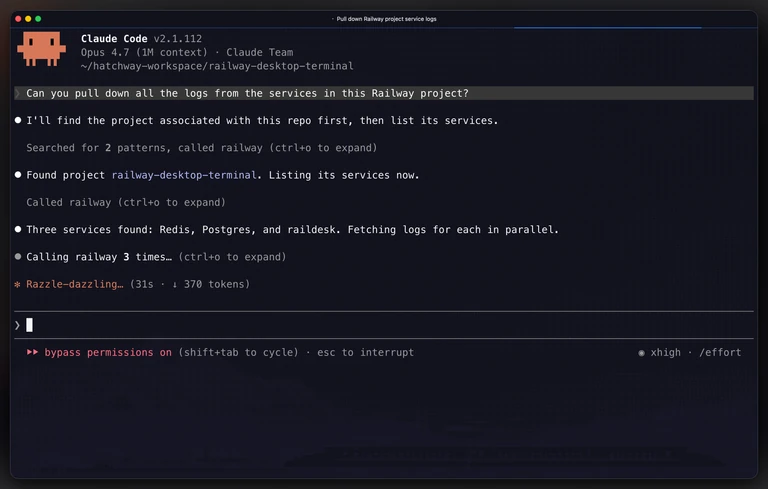This screenshot has height=489, width=768.
Task: Click the white bullet beside 'I'll find the project'
Action: [18, 121]
